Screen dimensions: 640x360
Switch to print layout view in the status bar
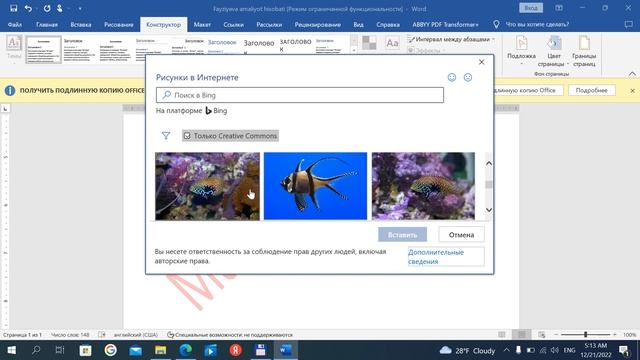tap(521, 335)
